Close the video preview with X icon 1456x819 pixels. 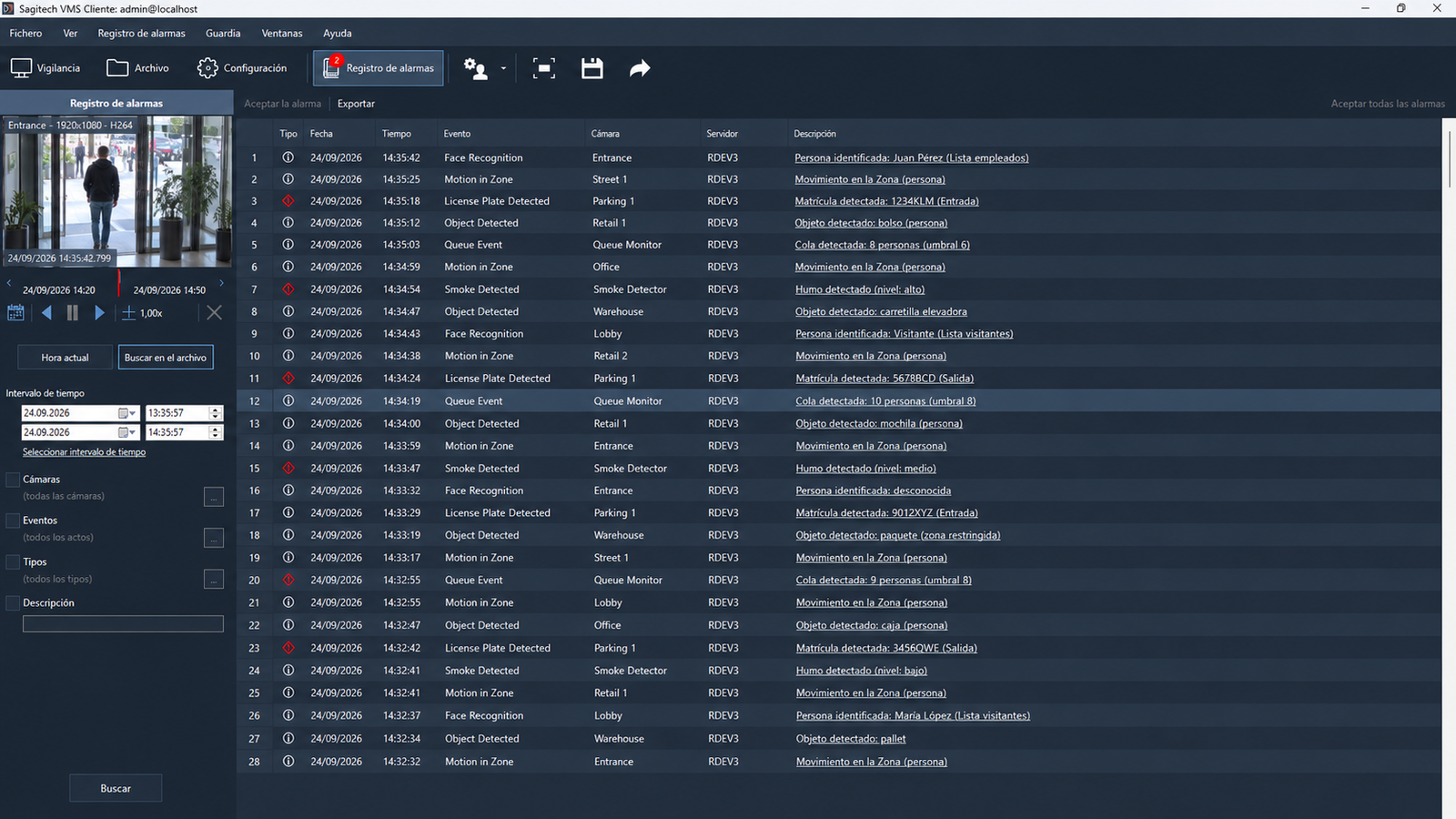pyautogui.click(x=214, y=313)
